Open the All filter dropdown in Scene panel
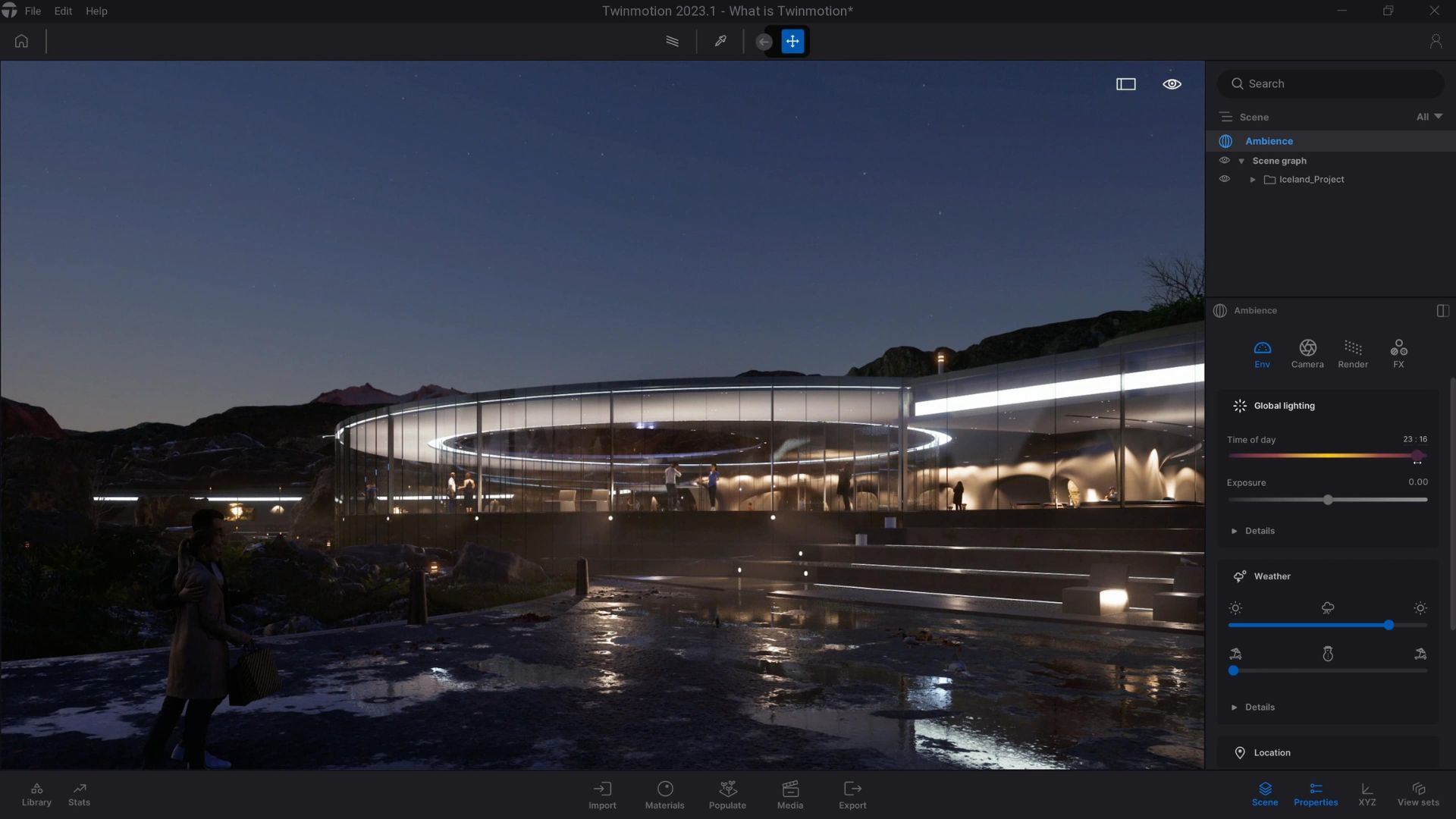The image size is (1456, 819). click(x=1427, y=117)
